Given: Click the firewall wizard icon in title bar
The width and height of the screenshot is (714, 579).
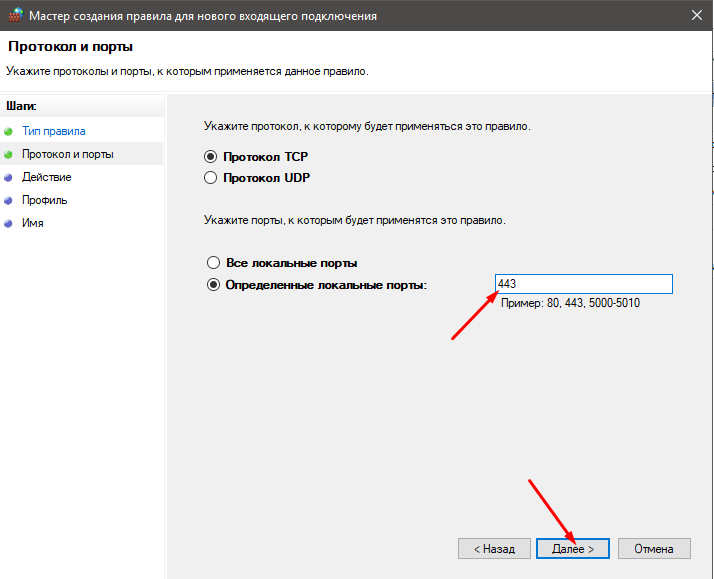Looking at the screenshot, I should coord(15,15).
